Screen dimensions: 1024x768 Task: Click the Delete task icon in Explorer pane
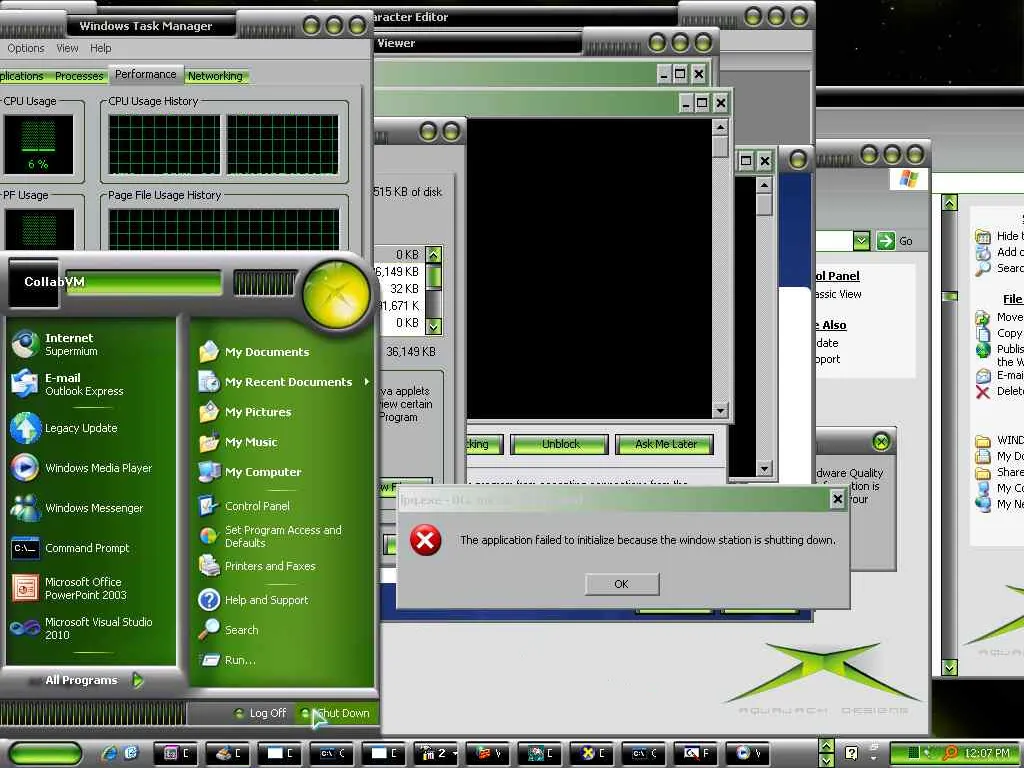[x=983, y=391]
